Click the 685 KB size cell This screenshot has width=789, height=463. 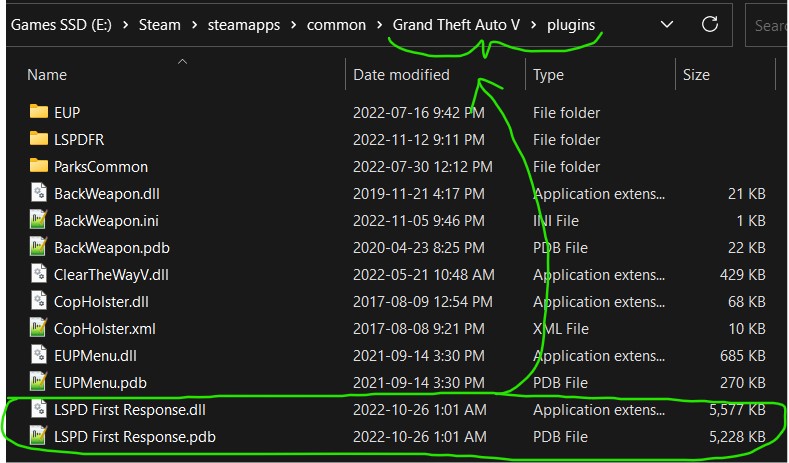click(x=743, y=356)
